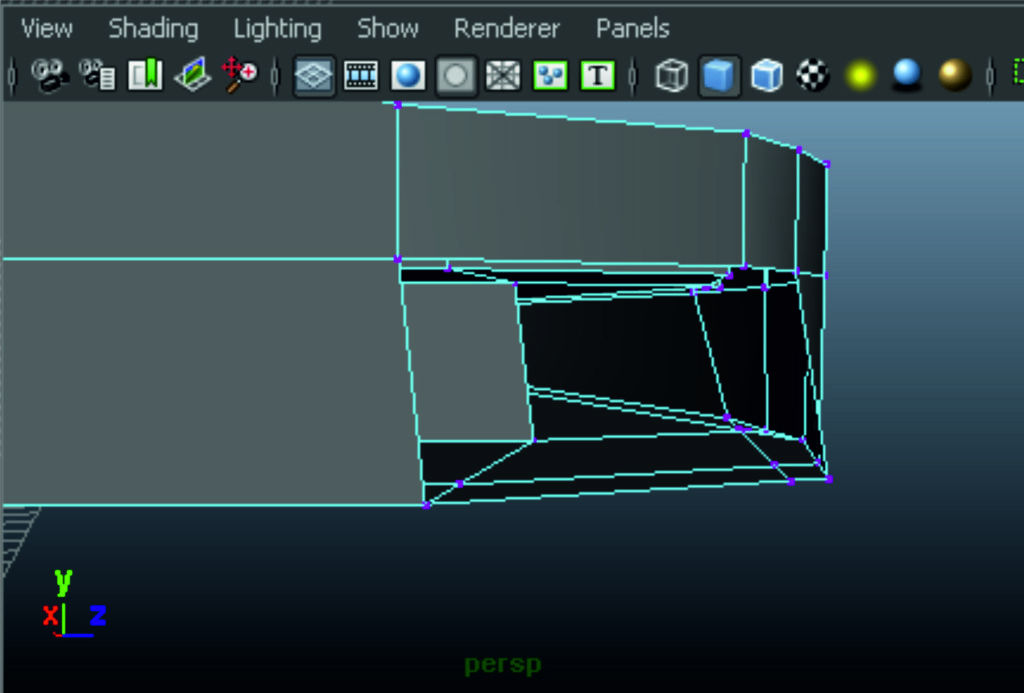
Task: Open the Panels menu
Action: pyautogui.click(x=633, y=29)
